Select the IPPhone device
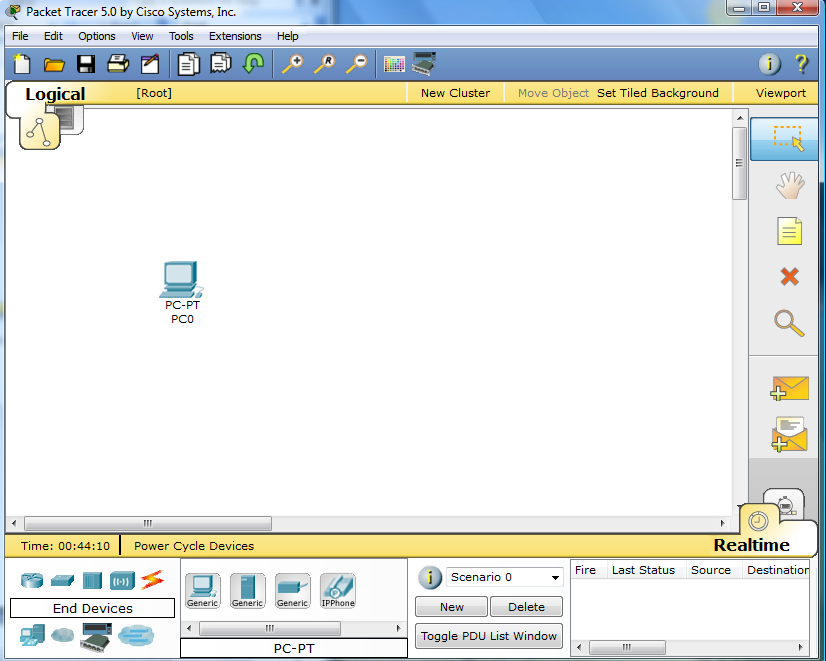This screenshot has width=826, height=661. click(x=338, y=590)
